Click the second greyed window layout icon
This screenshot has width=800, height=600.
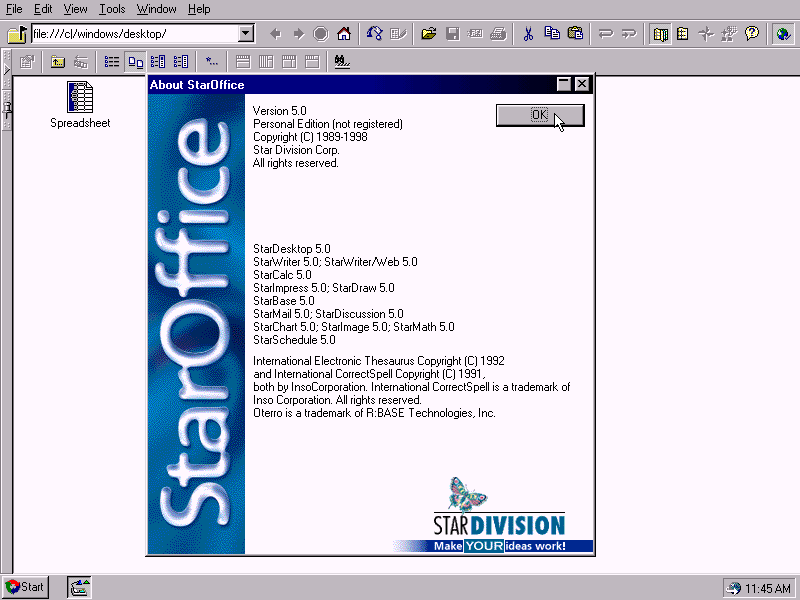[266, 62]
